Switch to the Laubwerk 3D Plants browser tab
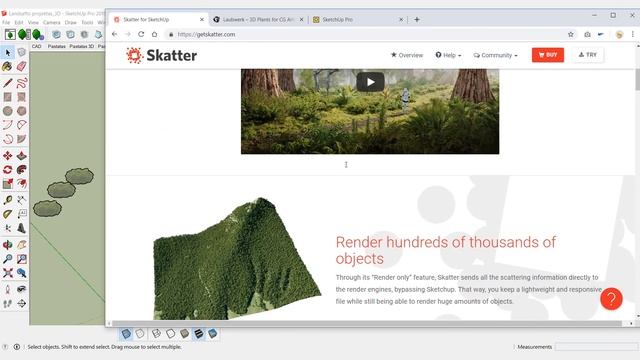Screen dimensions: 640x360 [x=258, y=19]
